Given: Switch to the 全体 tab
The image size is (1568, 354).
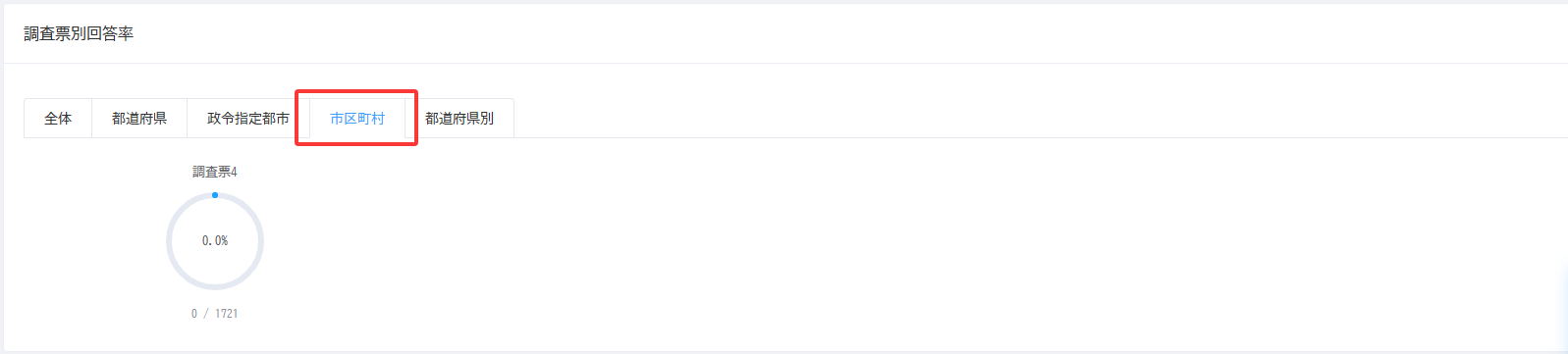Looking at the screenshot, I should tap(58, 119).
